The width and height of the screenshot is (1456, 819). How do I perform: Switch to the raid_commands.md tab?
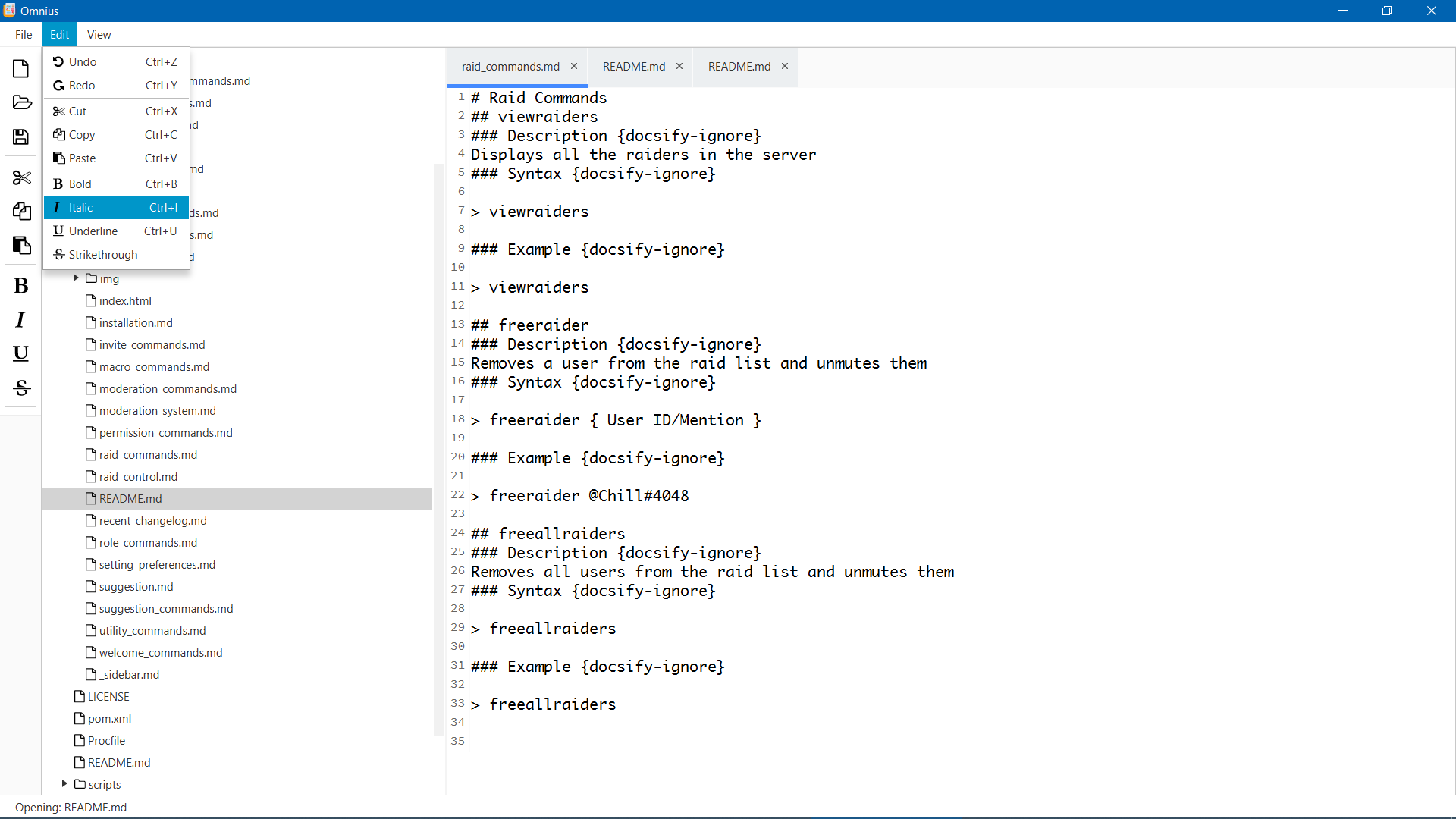tap(510, 67)
